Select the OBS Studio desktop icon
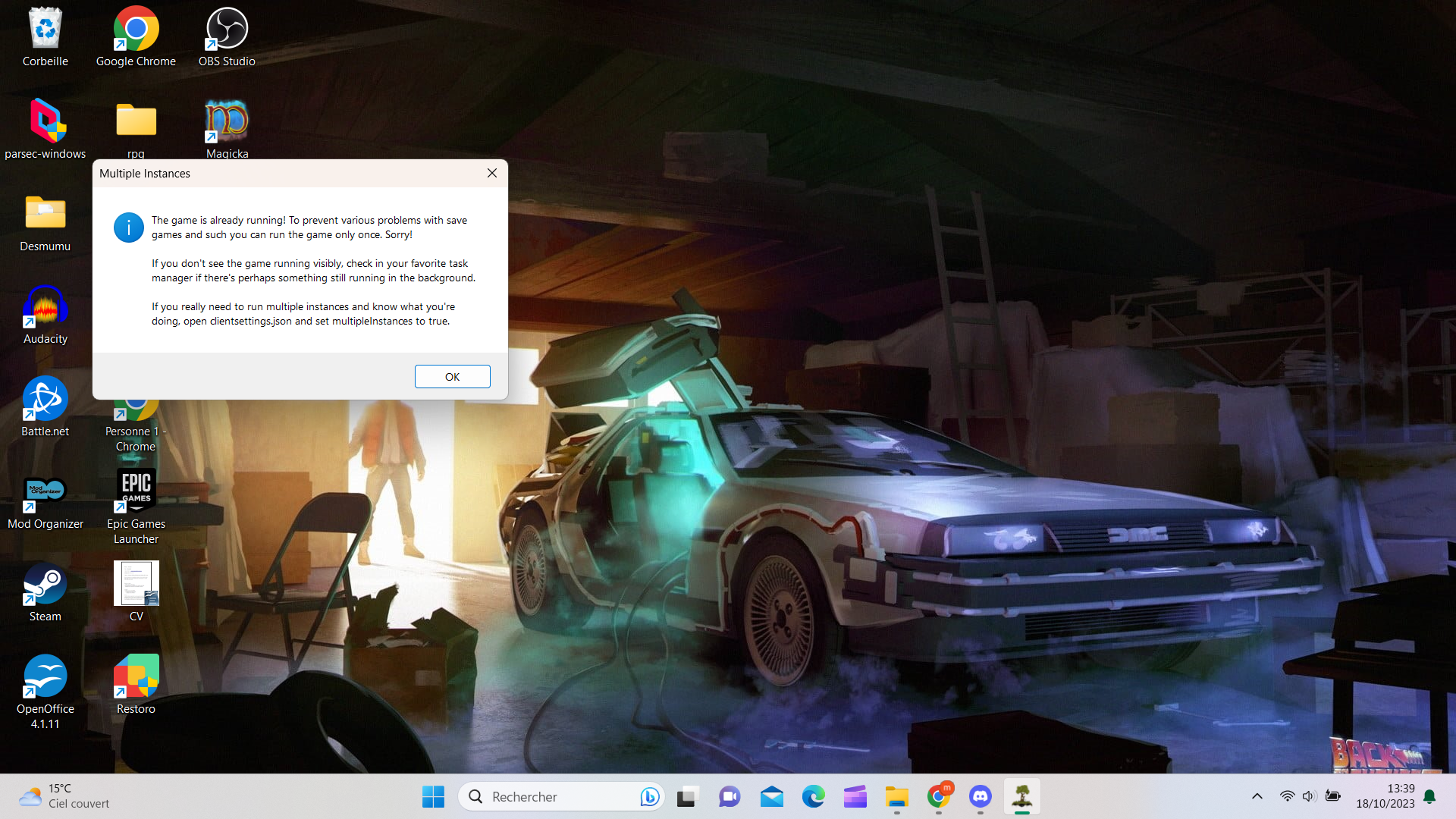The height and width of the screenshot is (819, 1456). click(227, 30)
